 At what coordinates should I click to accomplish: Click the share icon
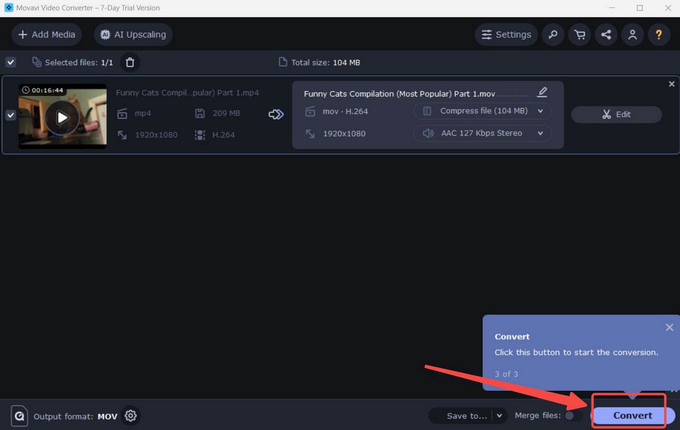(x=606, y=35)
